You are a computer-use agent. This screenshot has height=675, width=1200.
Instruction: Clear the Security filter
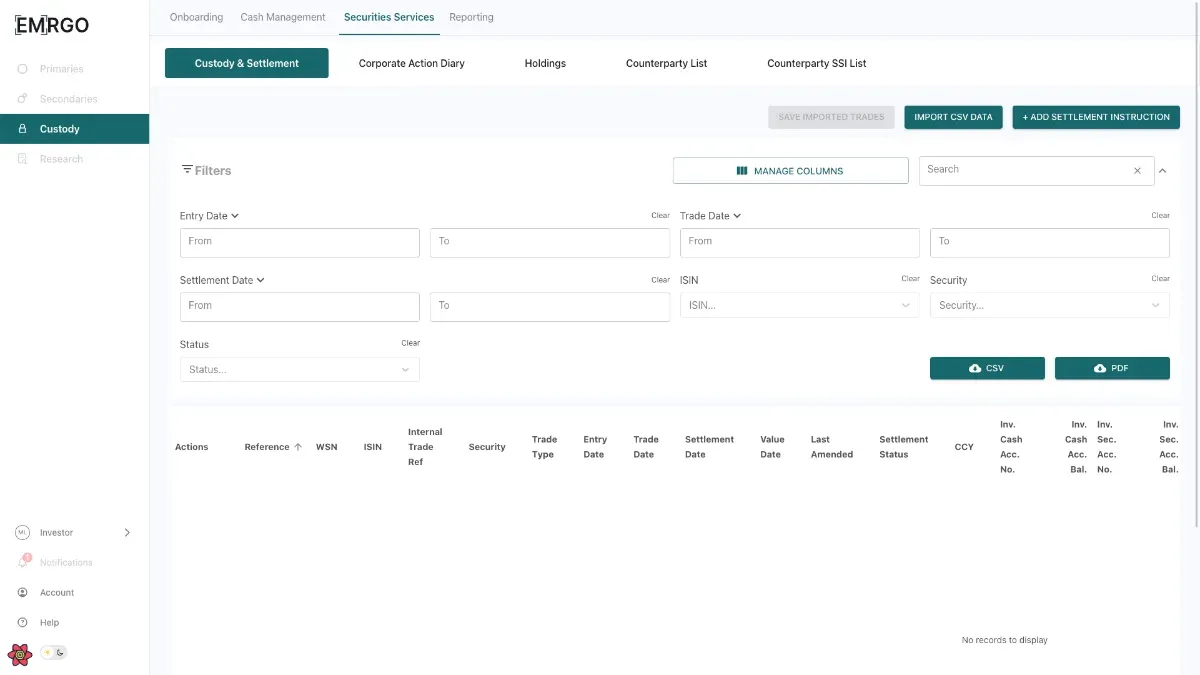point(1160,279)
